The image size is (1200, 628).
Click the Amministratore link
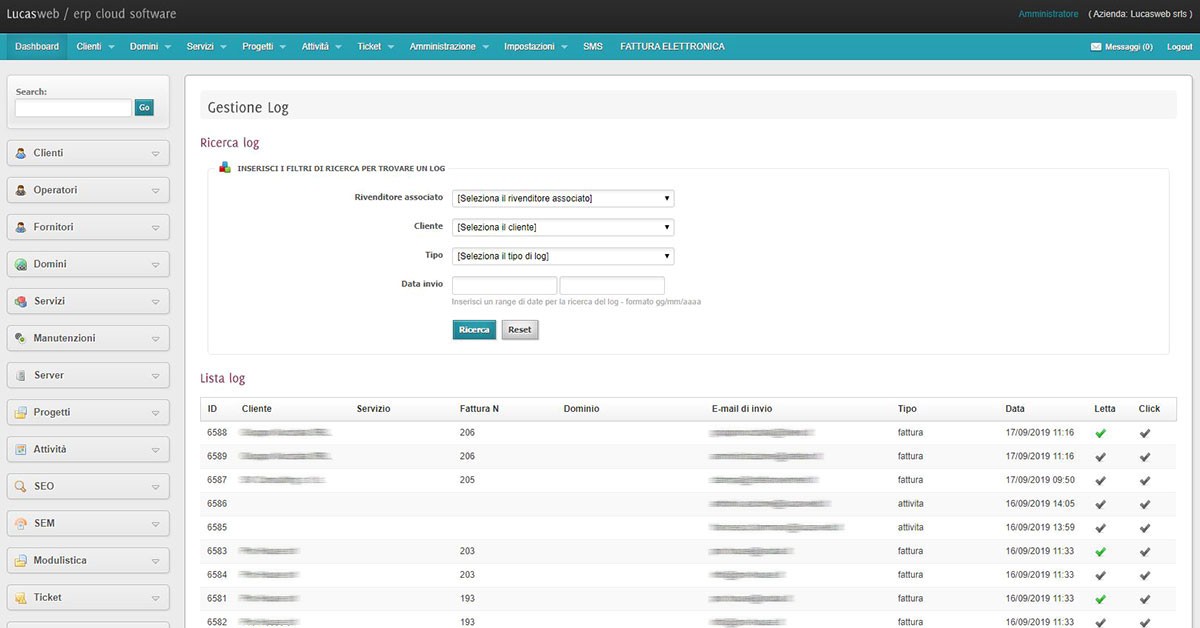pos(1048,14)
